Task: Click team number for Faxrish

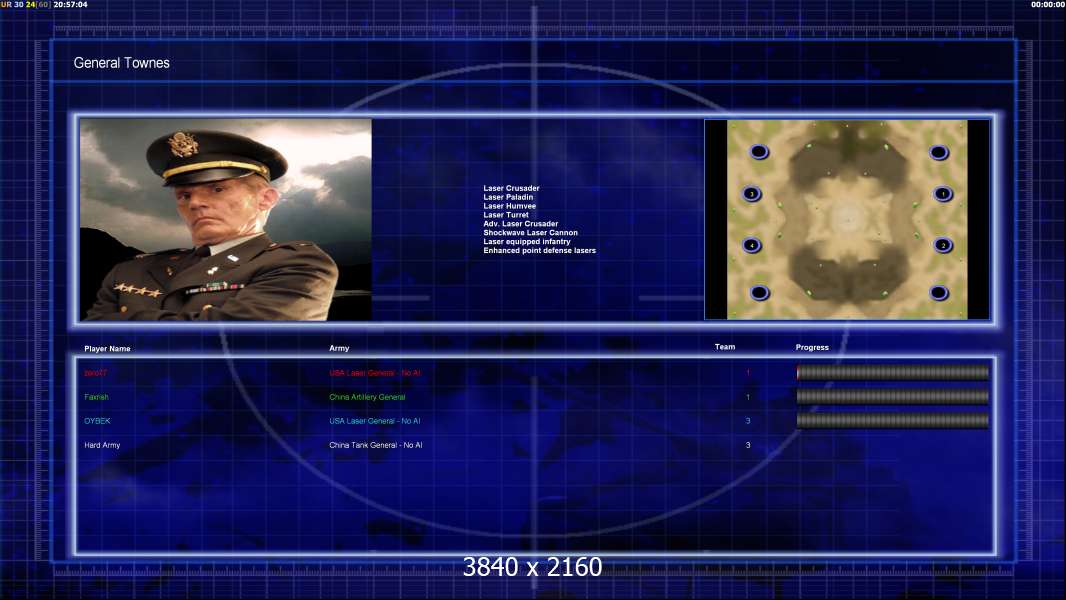Action: click(x=748, y=397)
